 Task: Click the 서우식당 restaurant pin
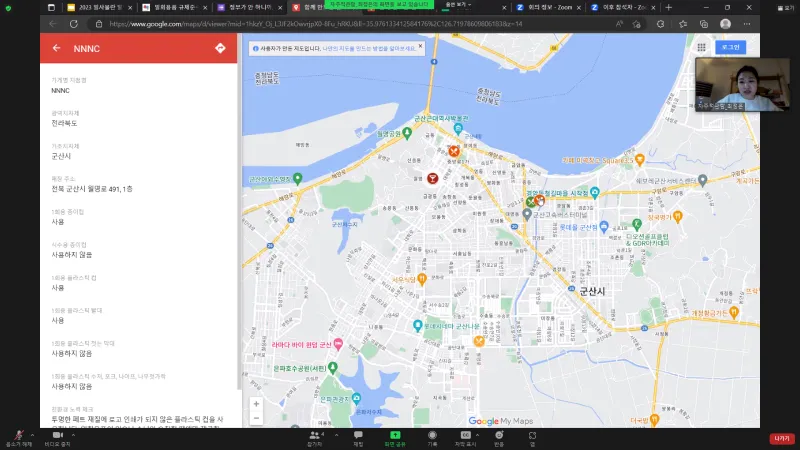click(x=421, y=279)
